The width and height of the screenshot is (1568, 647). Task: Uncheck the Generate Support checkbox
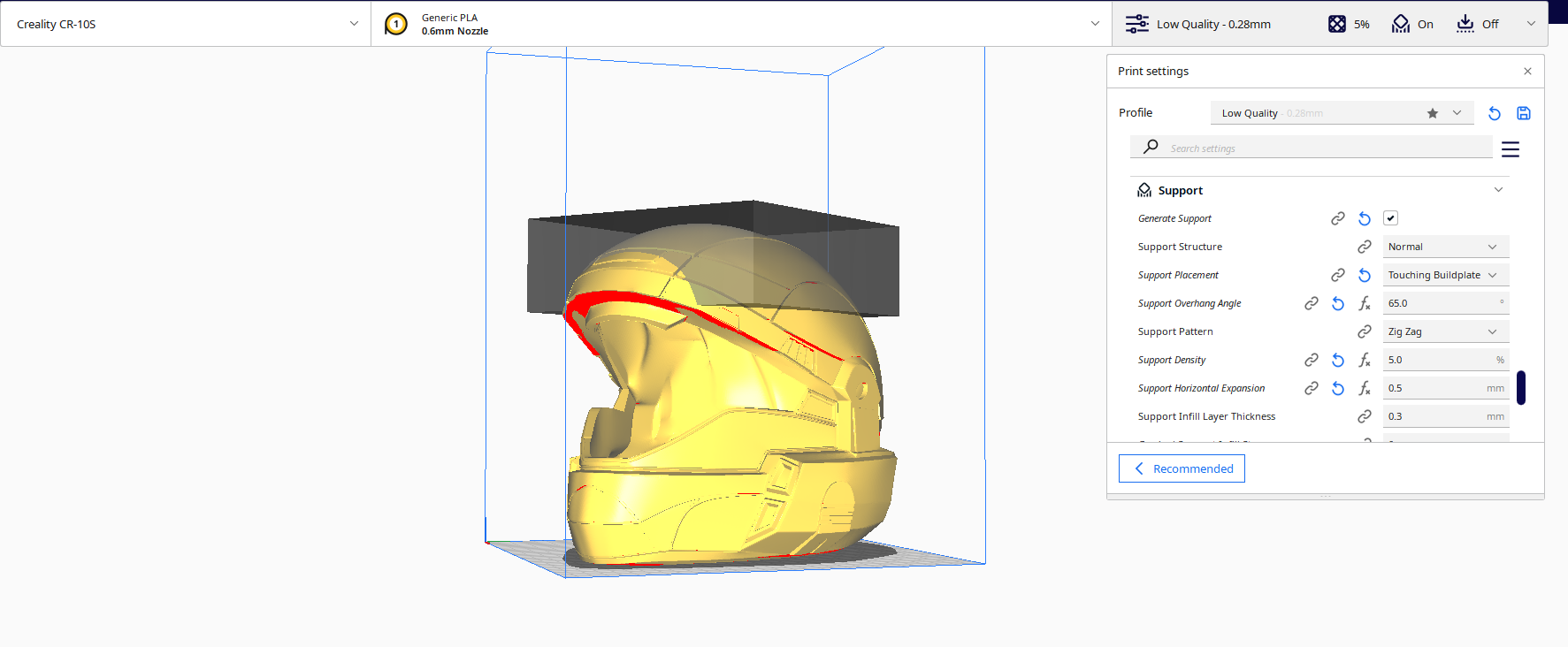pyautogui.click(x=1391, y=218)
